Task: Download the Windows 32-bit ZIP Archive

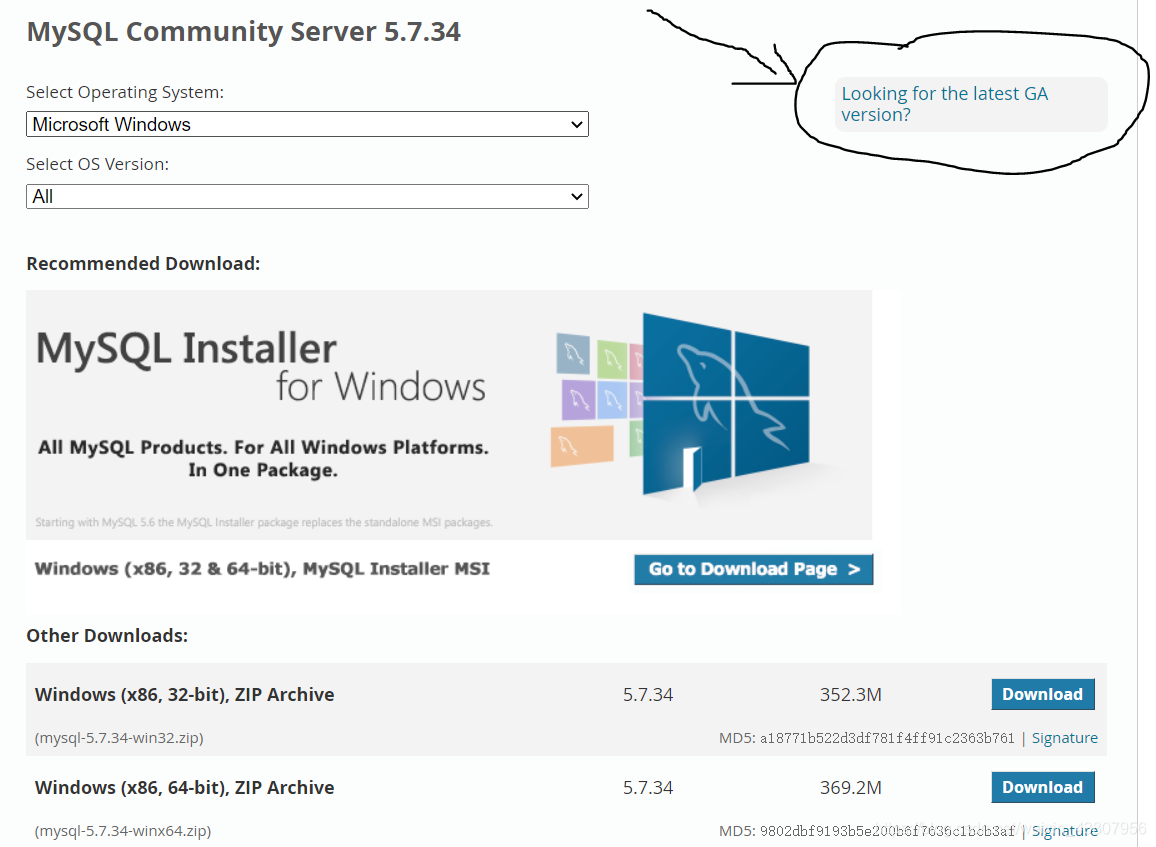Action: 1042,694
